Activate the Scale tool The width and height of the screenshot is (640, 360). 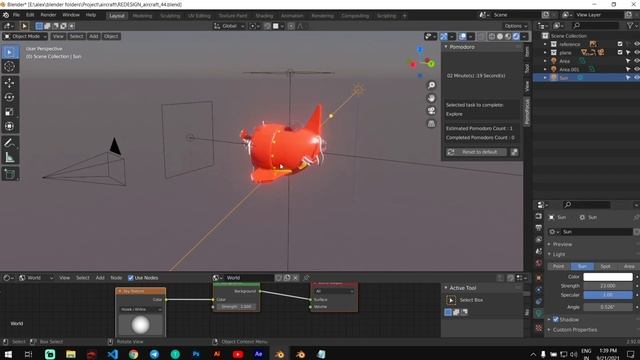point(10,112)
